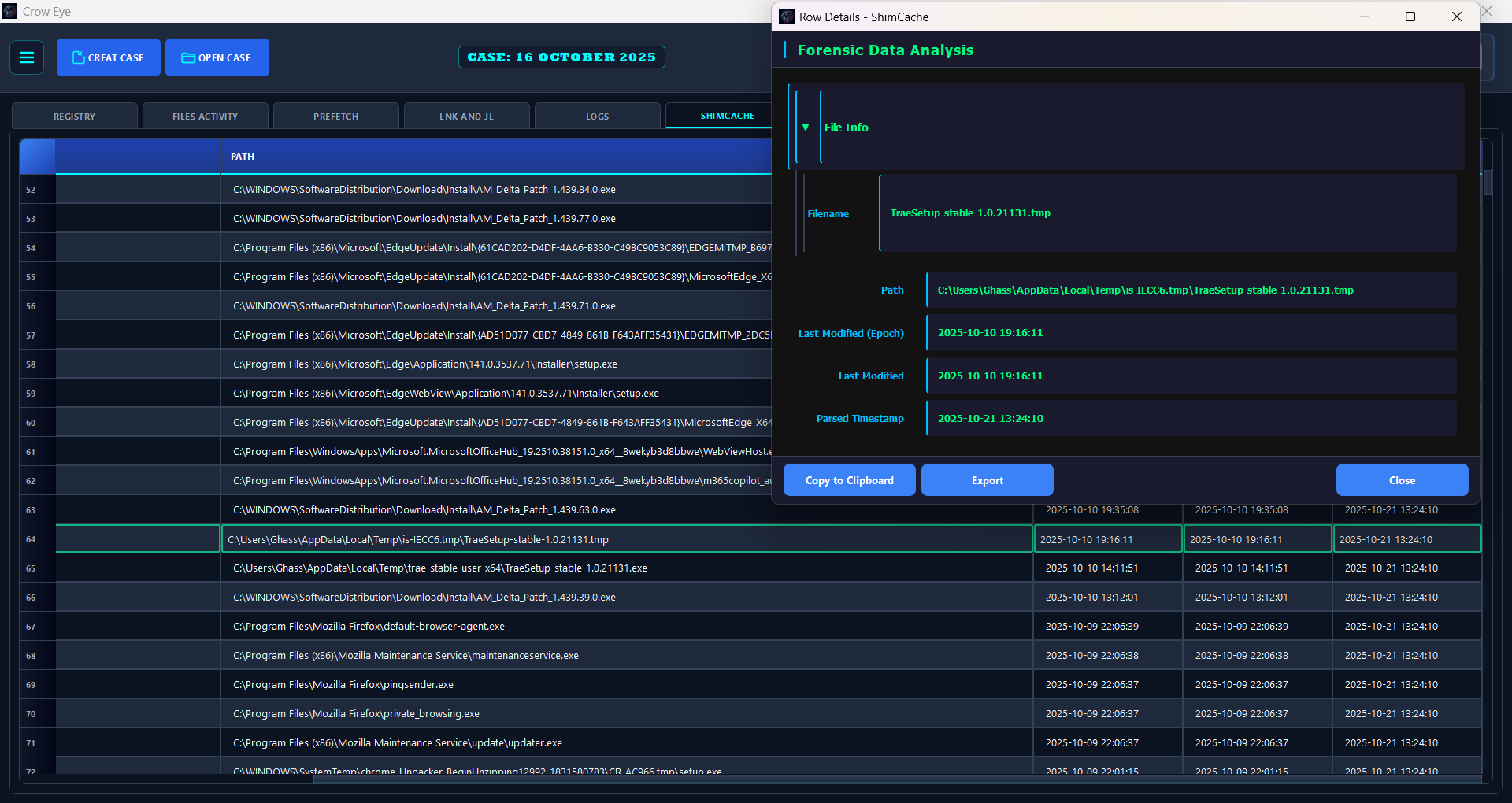Click the OPEN CASE button
Viewport: 1512px width, 803px height.
click(x=217, y=57)
